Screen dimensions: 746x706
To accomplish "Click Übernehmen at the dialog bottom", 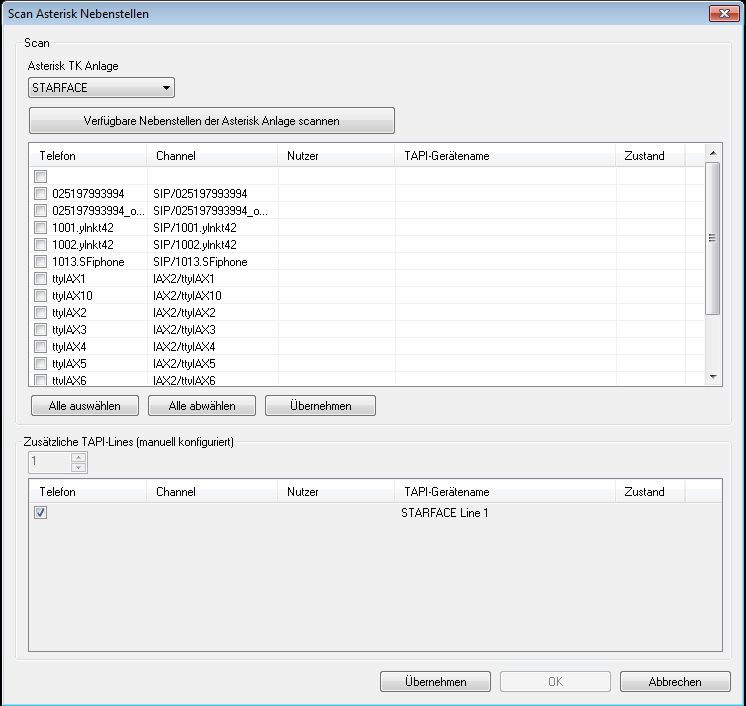I will (435, 681).
